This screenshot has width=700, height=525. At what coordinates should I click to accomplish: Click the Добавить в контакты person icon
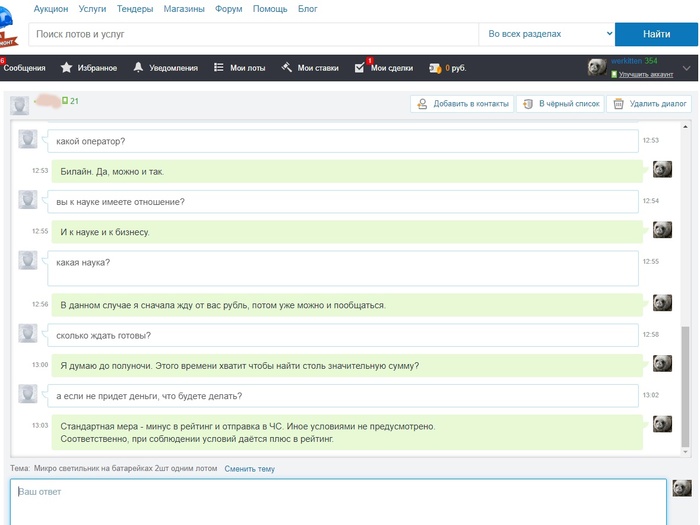(423, 103)
